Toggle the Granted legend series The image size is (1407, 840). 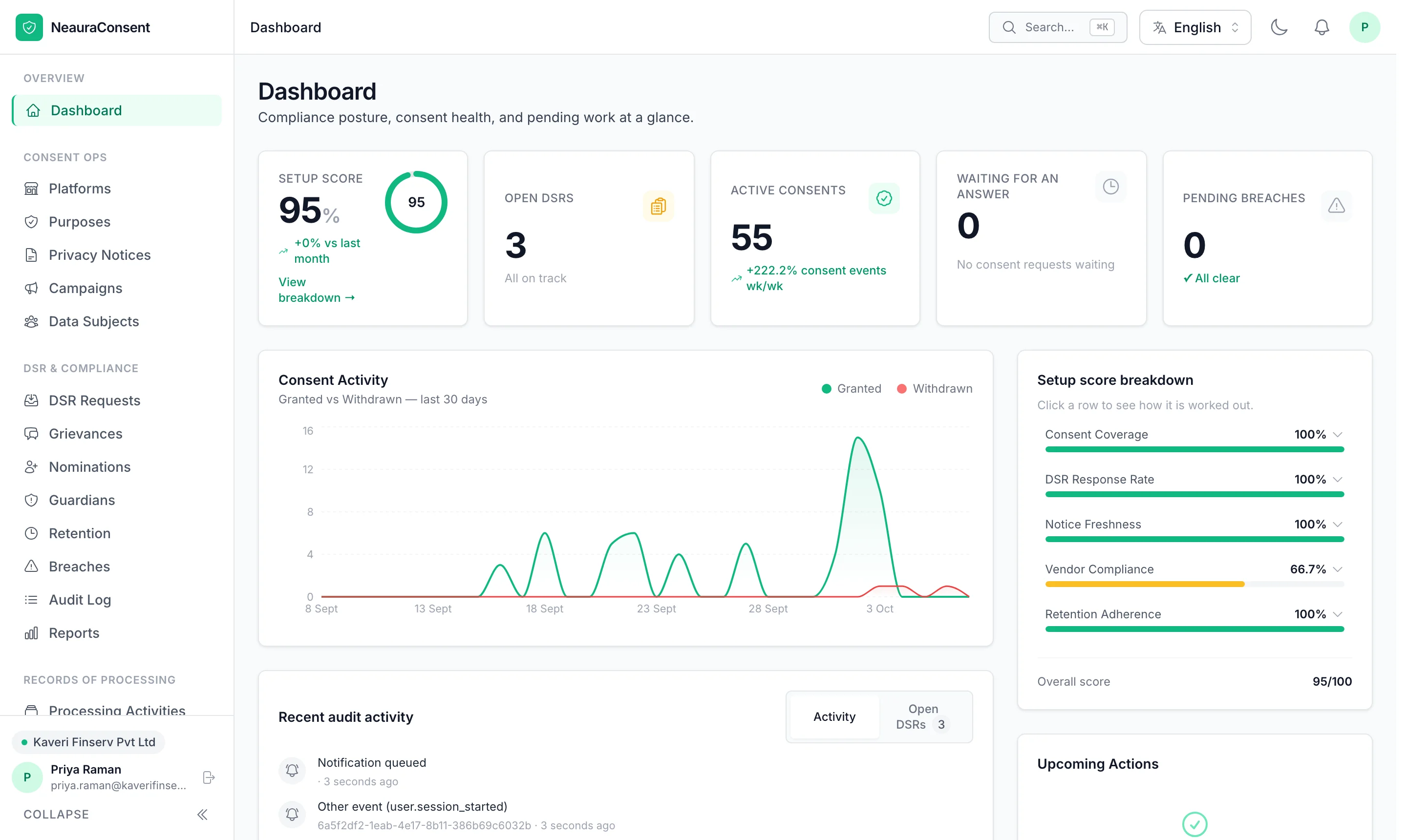click(852, 389)
